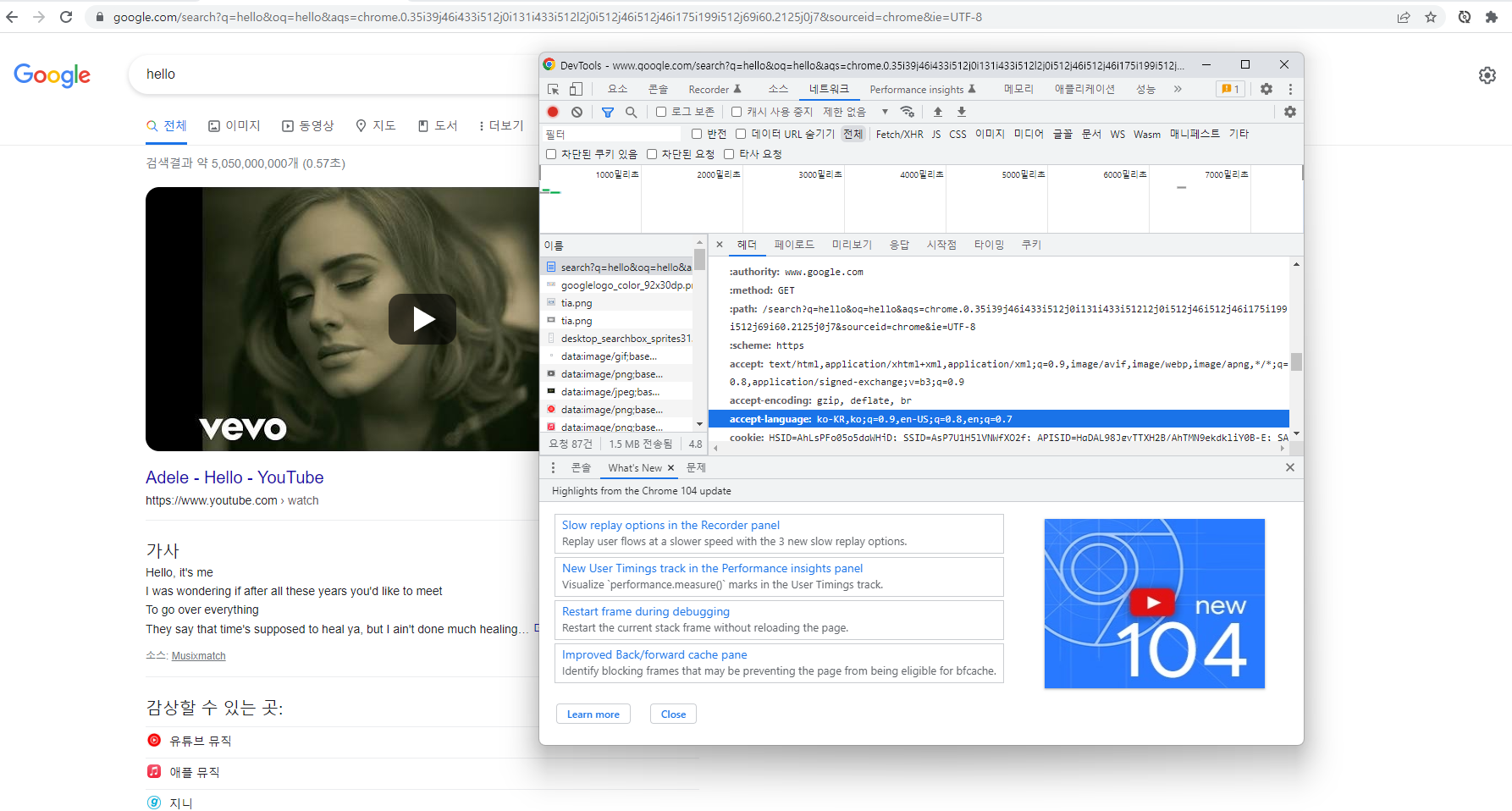Click the Google logo on the search page
Screen dimensions: 1512x811
coord(52,75)
